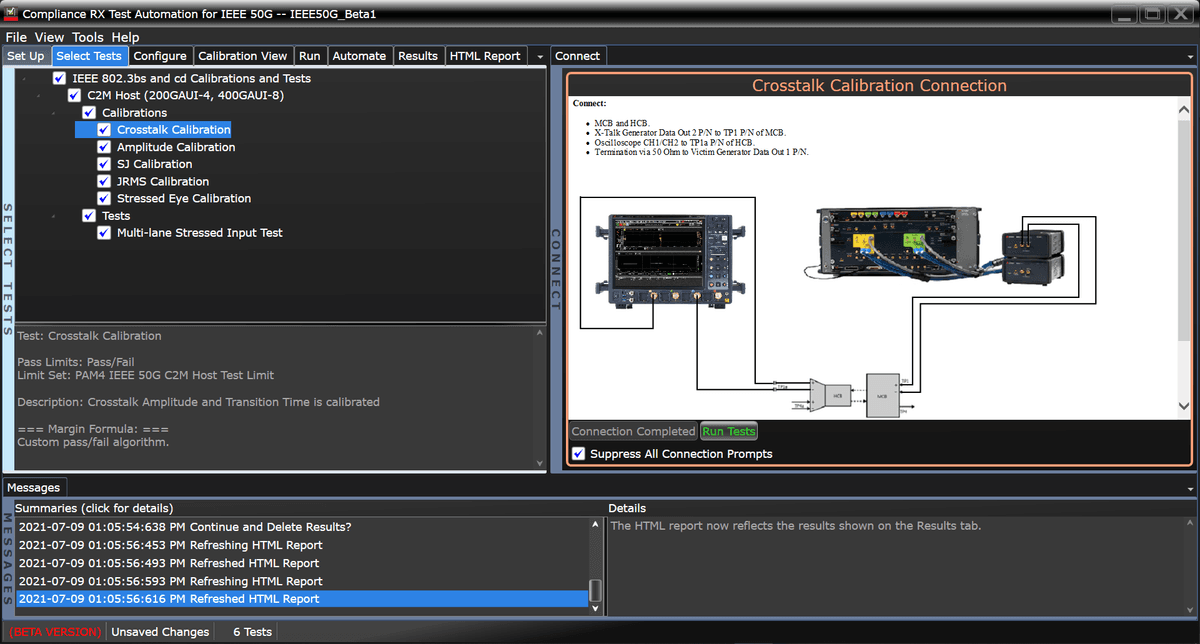Open the File menu

click(15, 36)
